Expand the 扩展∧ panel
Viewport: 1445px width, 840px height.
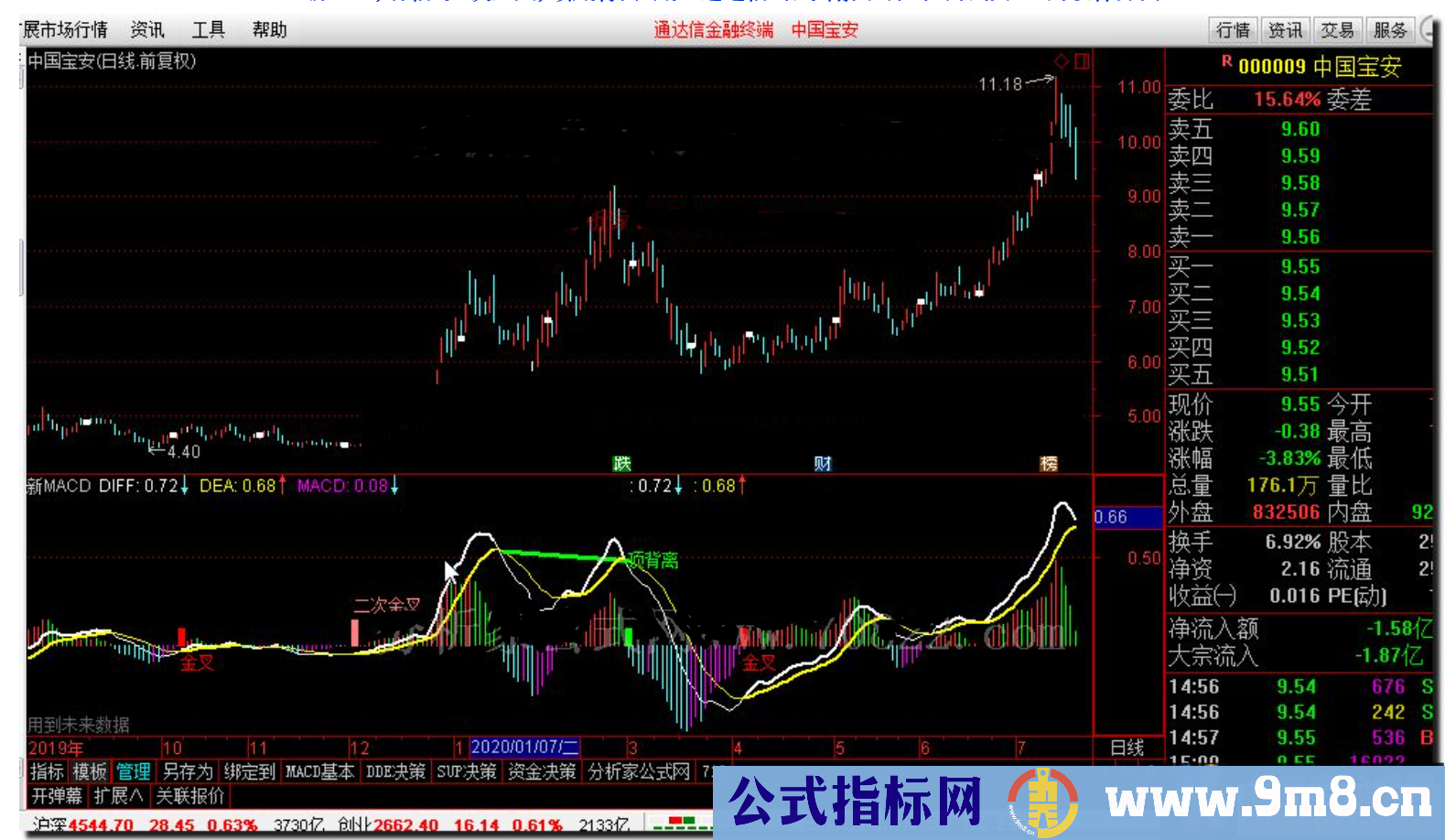[118, 795]
